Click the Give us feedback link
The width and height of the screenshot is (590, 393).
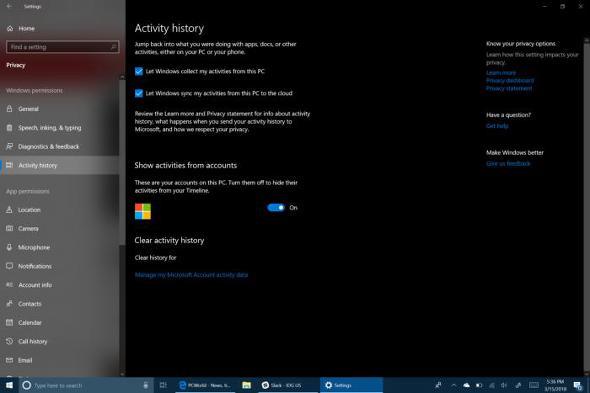[x=508, y=164]
